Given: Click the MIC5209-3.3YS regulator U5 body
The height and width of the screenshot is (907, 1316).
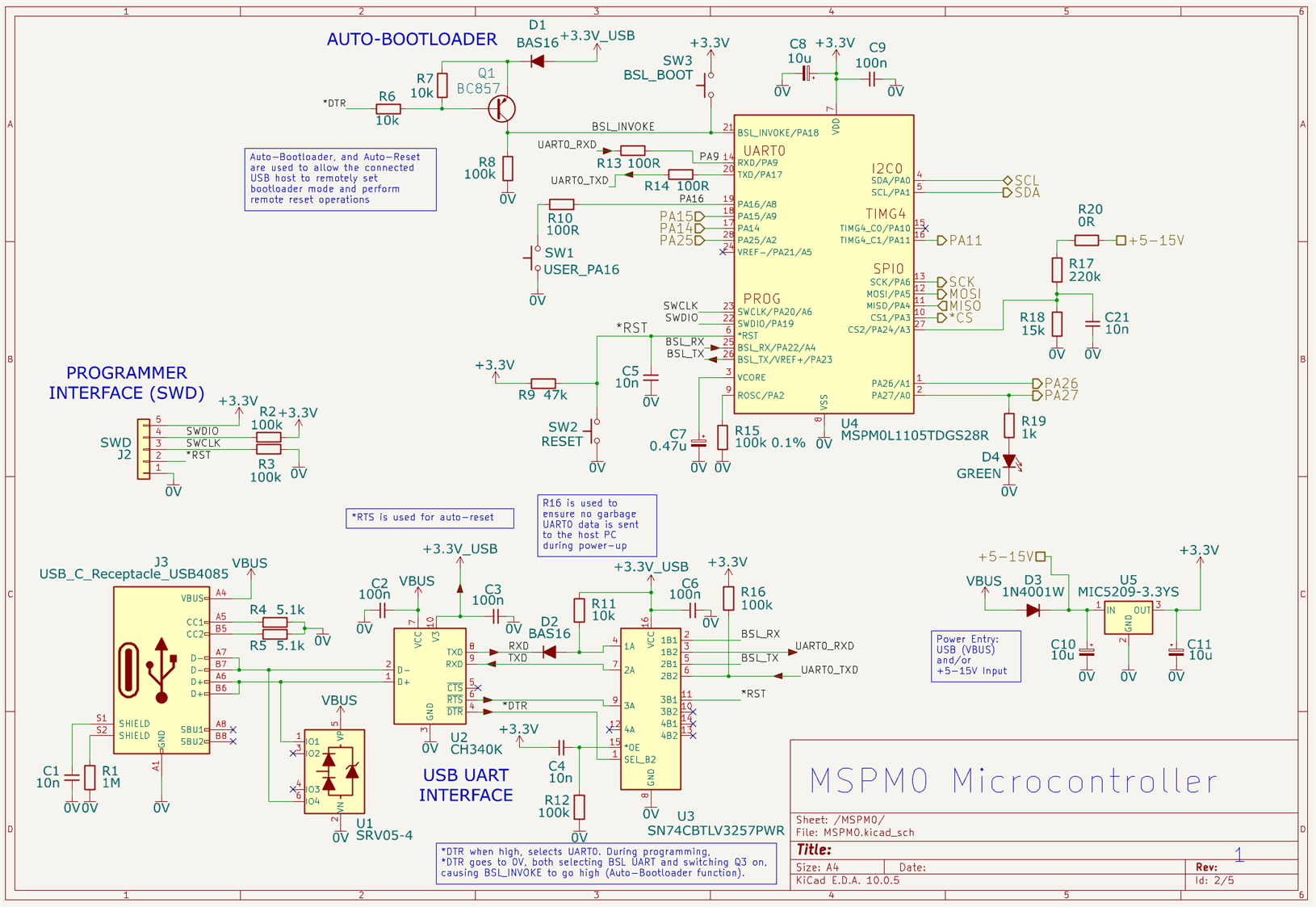Looking at the screenshot, I should point(1128,618).
